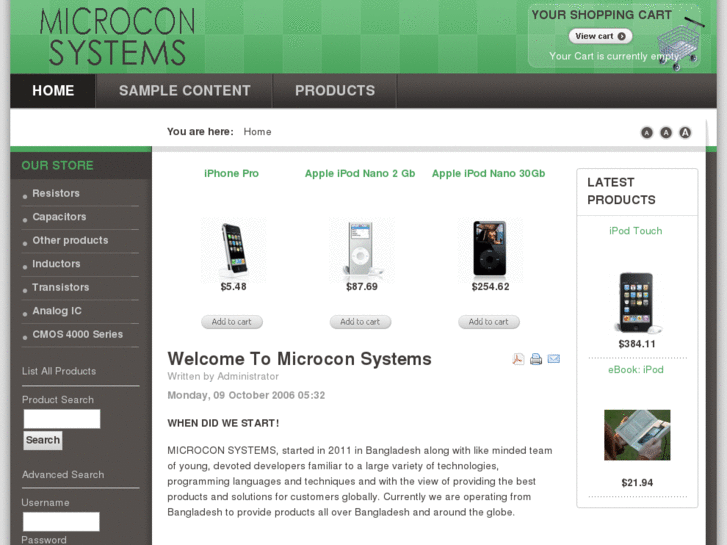This screenshot has height=545, width=727.
Task: Add iPod Nano 30Gb to cart
Action: 489,322
